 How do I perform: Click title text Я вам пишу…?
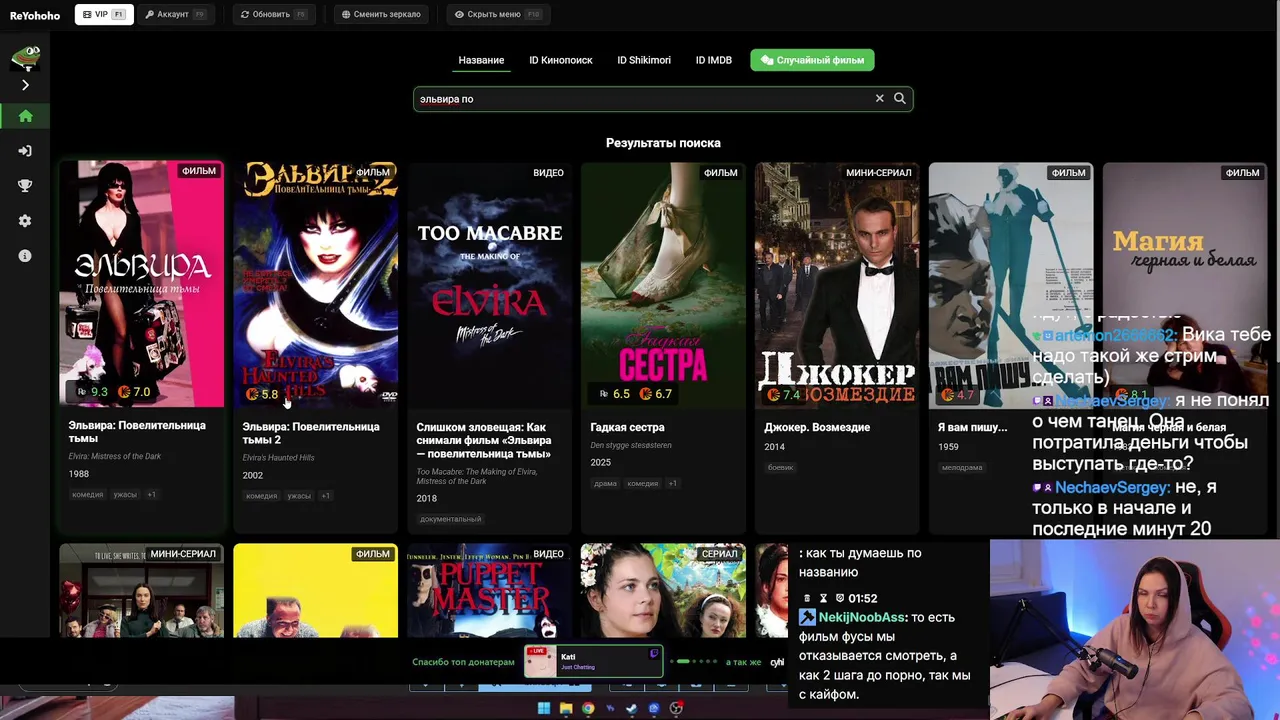point(972,427)
